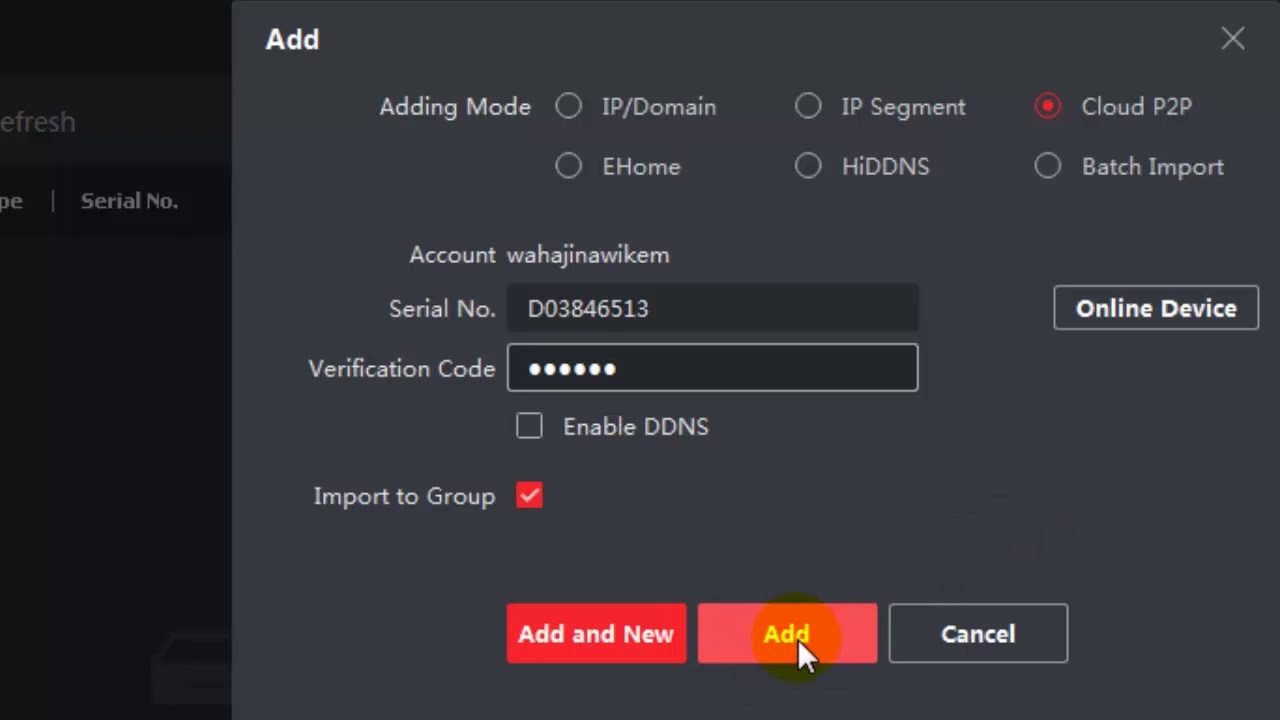Click the Serial No. input field
Image resolution: width=1280 pixels, height=720 pixels.
(x=712, y=308)
